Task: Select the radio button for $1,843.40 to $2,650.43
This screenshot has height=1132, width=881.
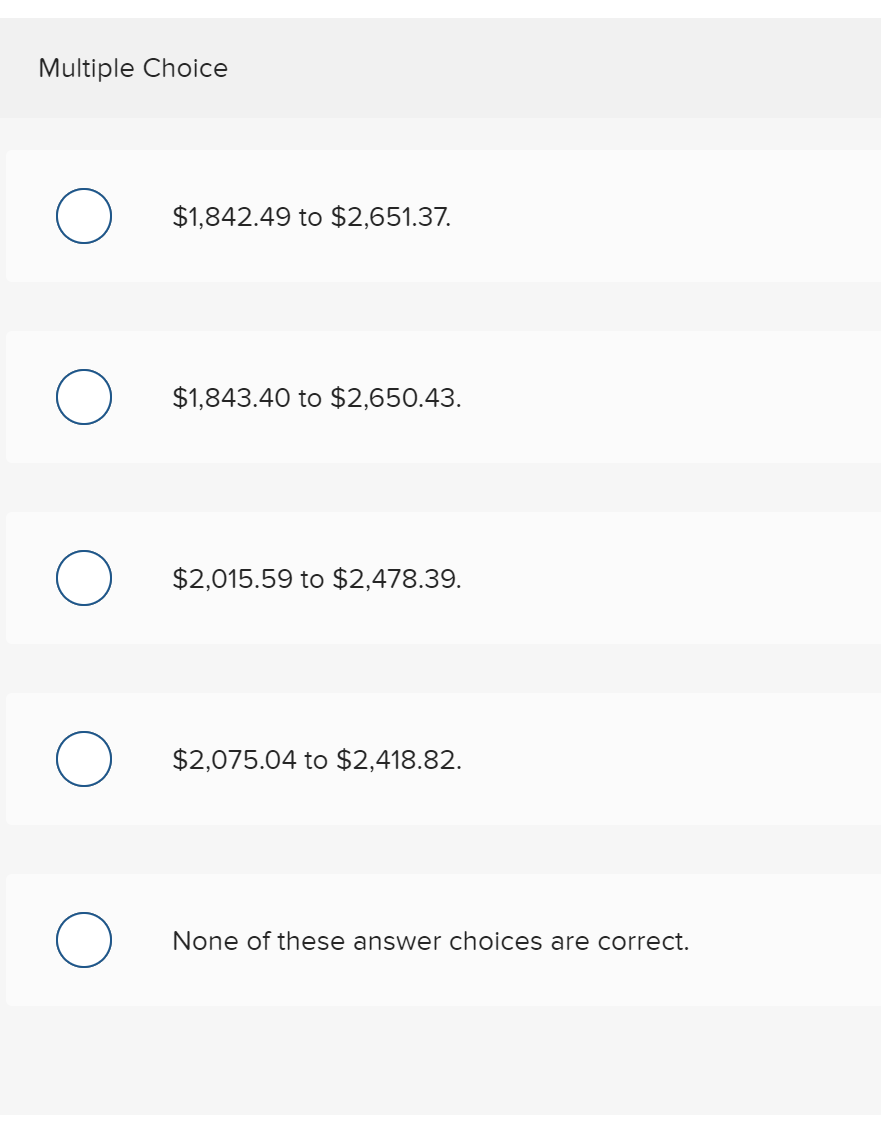Action: pyautogui.click(x=83, y=396)
